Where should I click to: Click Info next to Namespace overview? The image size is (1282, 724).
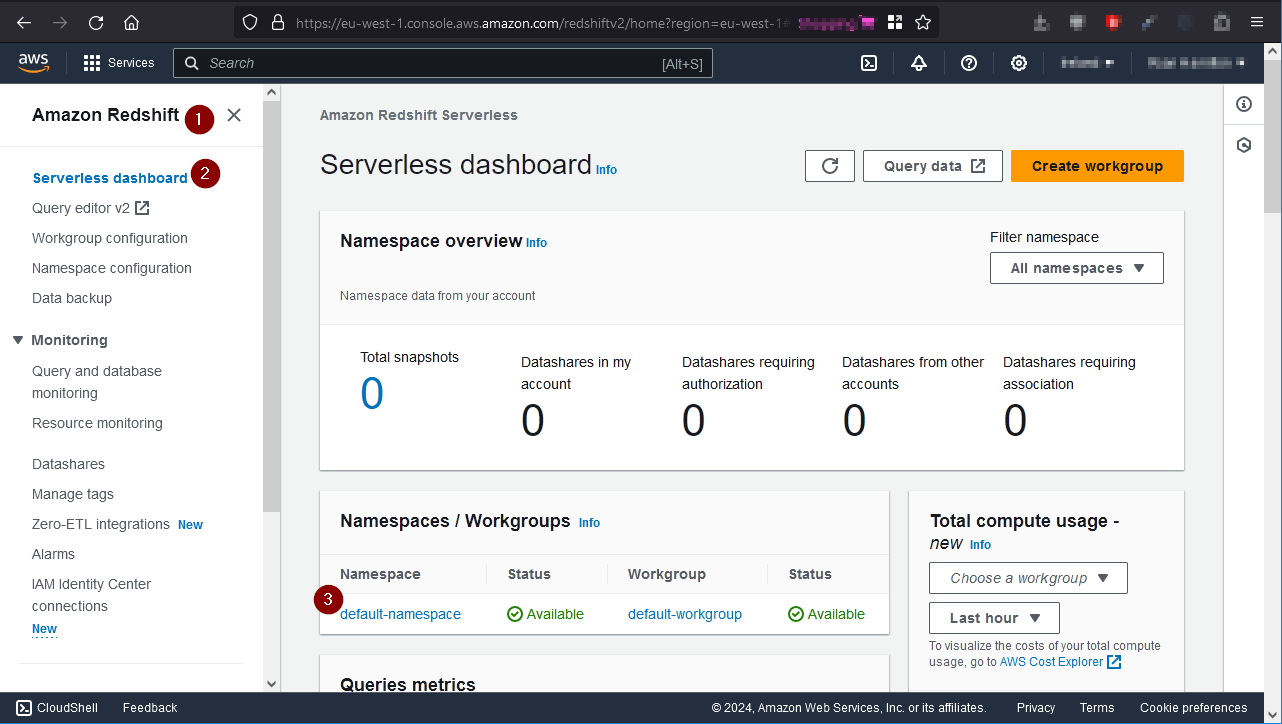click(536, 243)
